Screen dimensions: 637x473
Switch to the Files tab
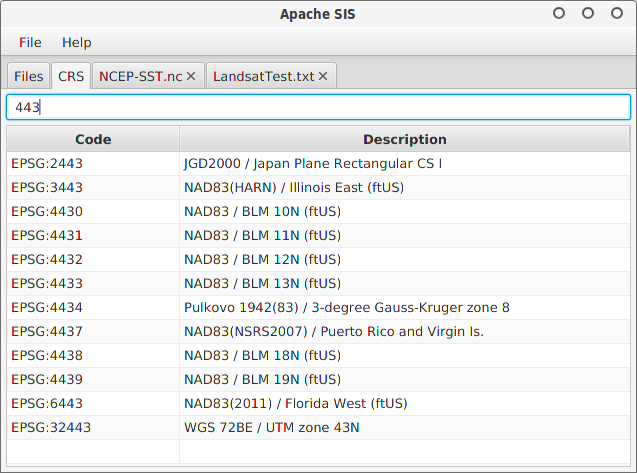point(28,76)
